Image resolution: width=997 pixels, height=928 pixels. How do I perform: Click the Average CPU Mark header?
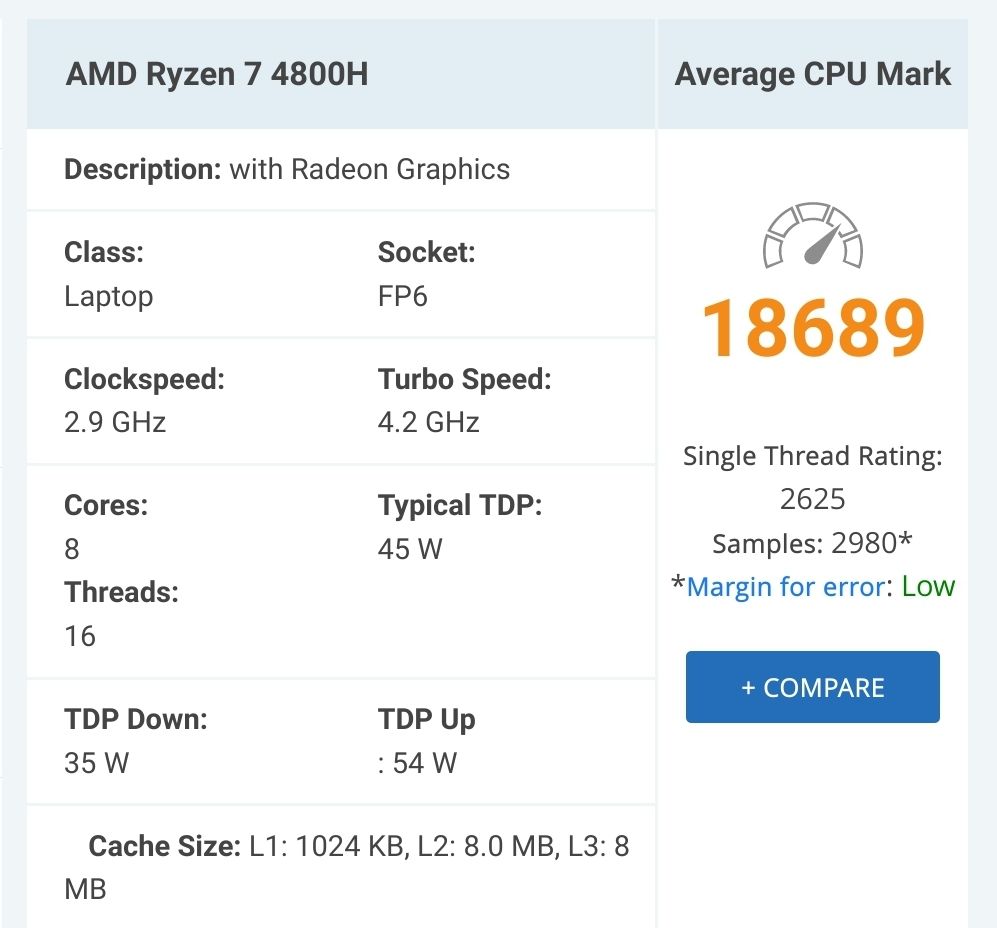tap(812, 74)
